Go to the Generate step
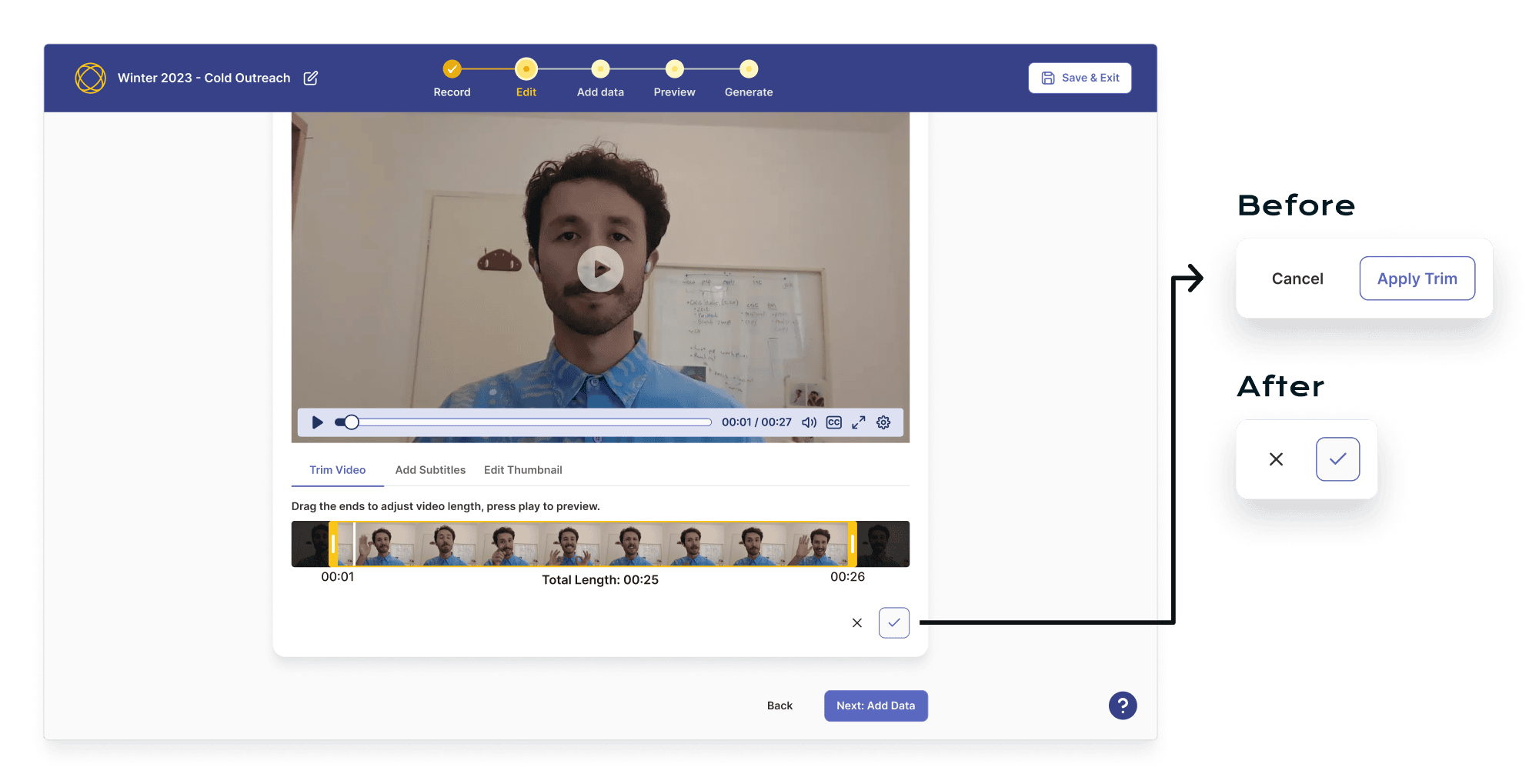The height and width of the screenshot is (784, 1539). (749, 78)
